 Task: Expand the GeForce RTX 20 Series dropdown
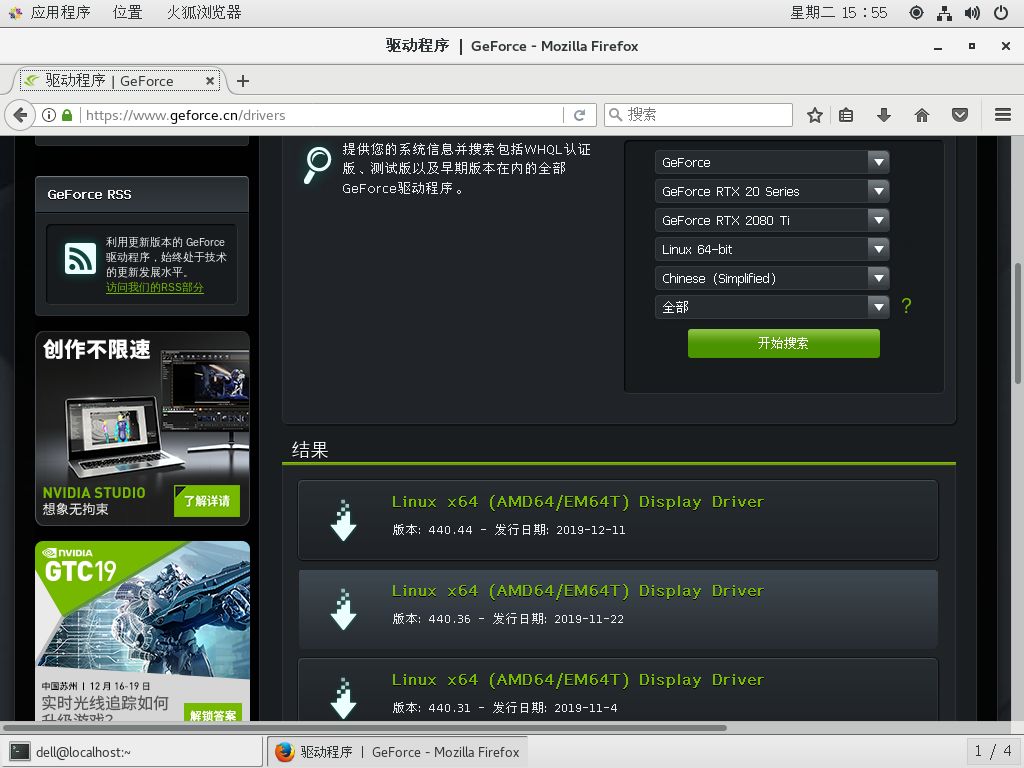771,191
